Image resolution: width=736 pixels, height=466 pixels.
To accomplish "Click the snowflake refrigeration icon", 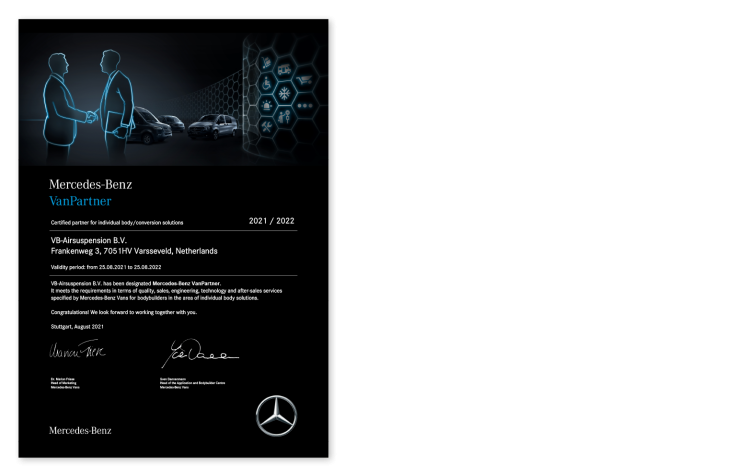I will pos(284,93).
